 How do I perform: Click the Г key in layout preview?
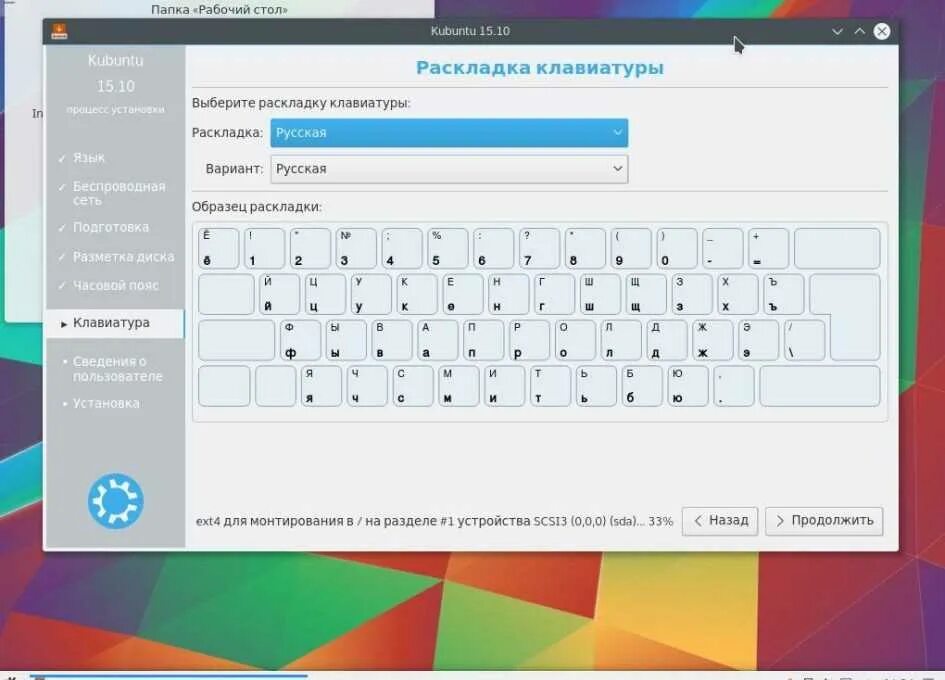554,294
